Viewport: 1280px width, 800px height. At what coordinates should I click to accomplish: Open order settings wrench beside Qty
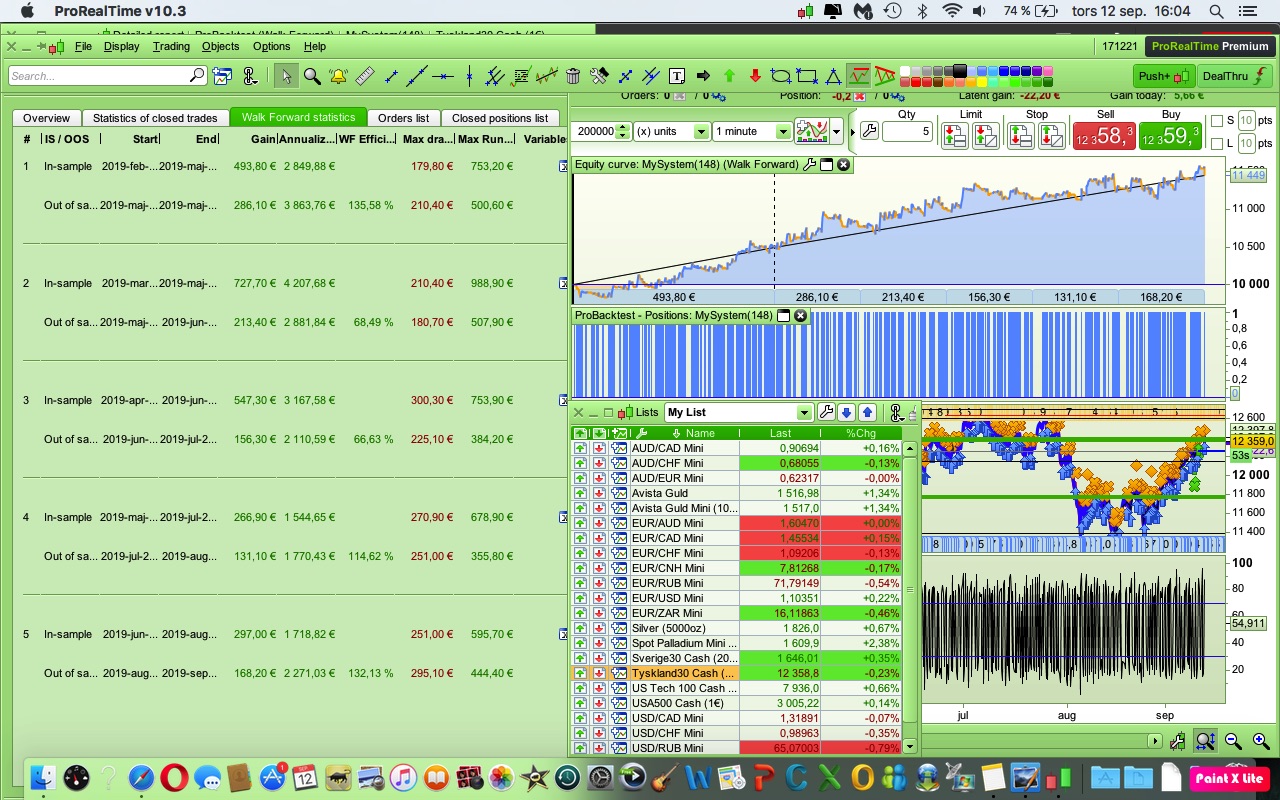tap(868, 132)
